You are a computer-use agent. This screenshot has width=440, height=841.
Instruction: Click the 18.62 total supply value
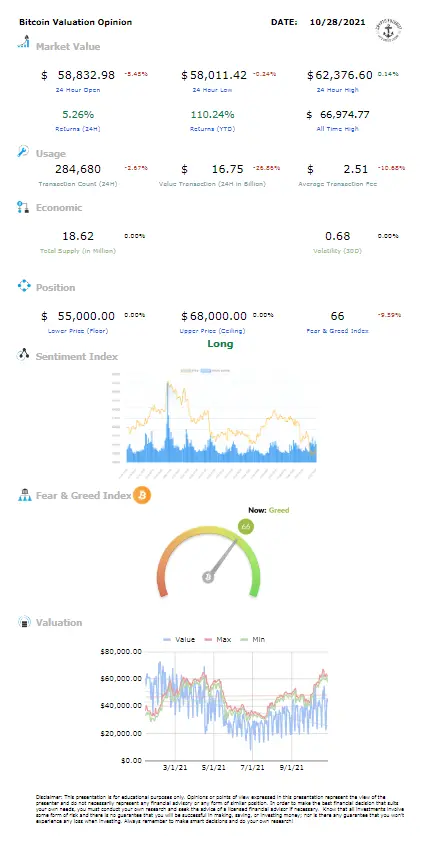click(x=78, y=236)
